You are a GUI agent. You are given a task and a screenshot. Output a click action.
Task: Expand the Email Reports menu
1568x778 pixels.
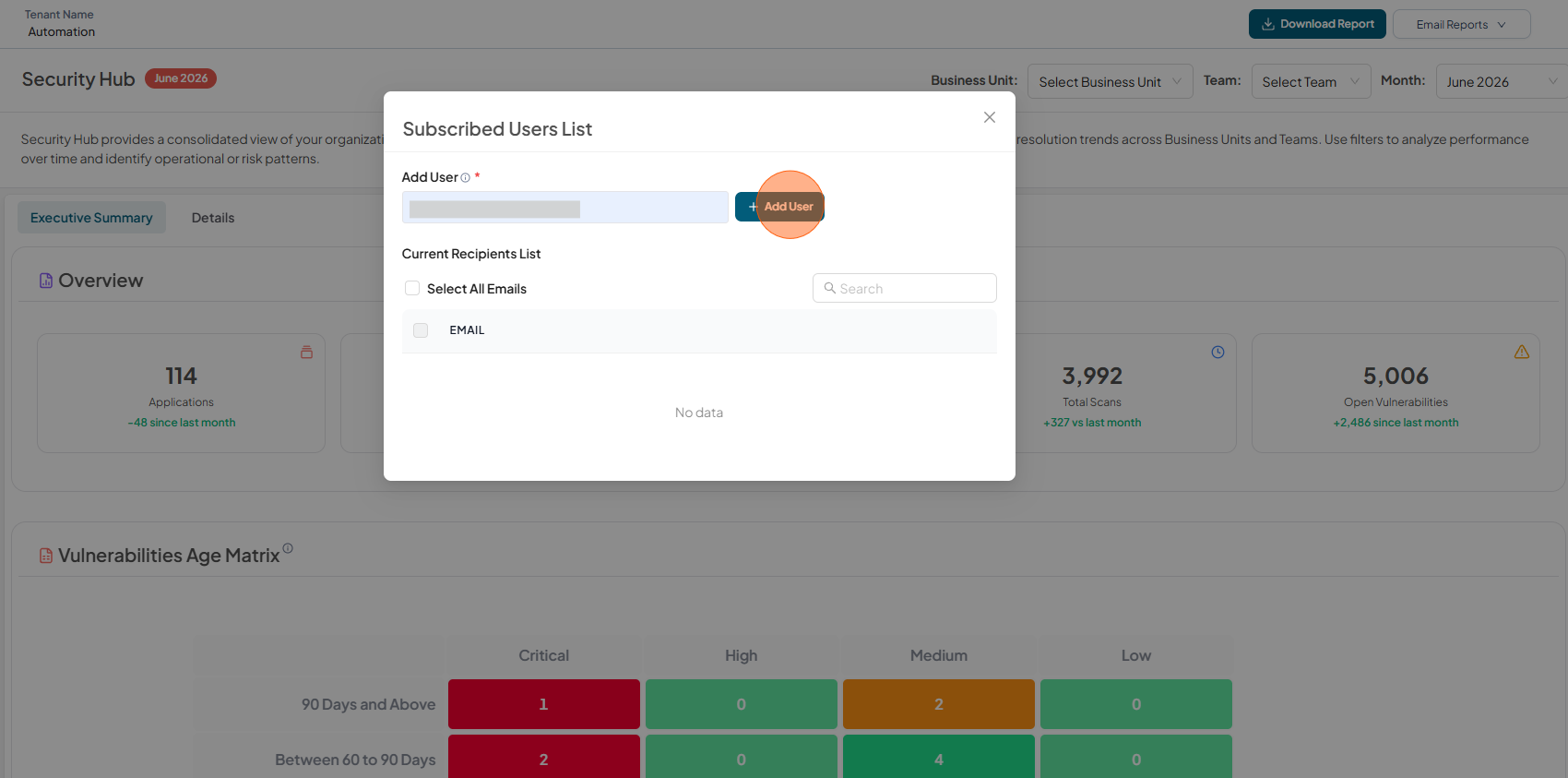coord(1461,24)
